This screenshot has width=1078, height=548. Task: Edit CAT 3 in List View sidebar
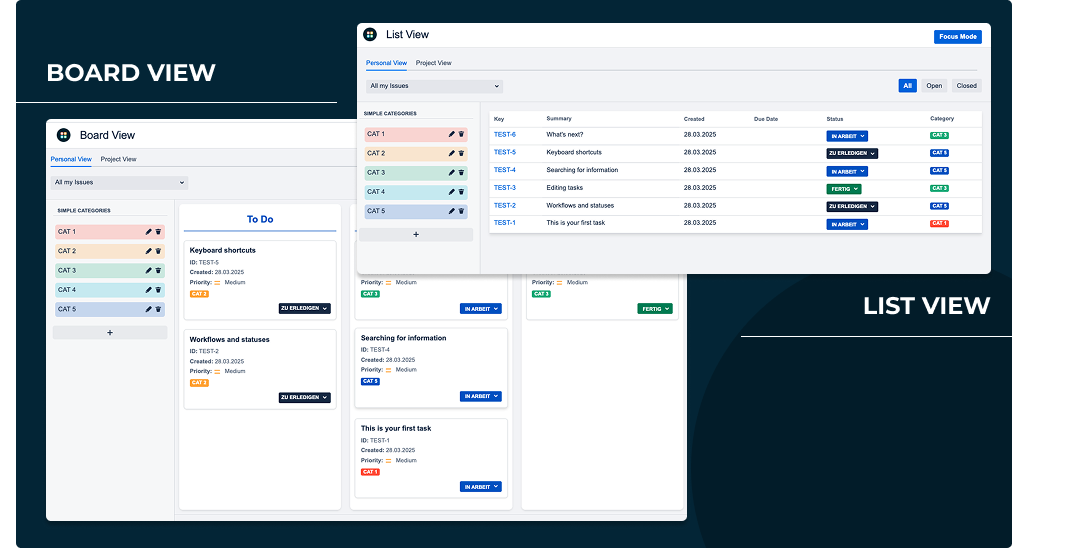point(452,173)
